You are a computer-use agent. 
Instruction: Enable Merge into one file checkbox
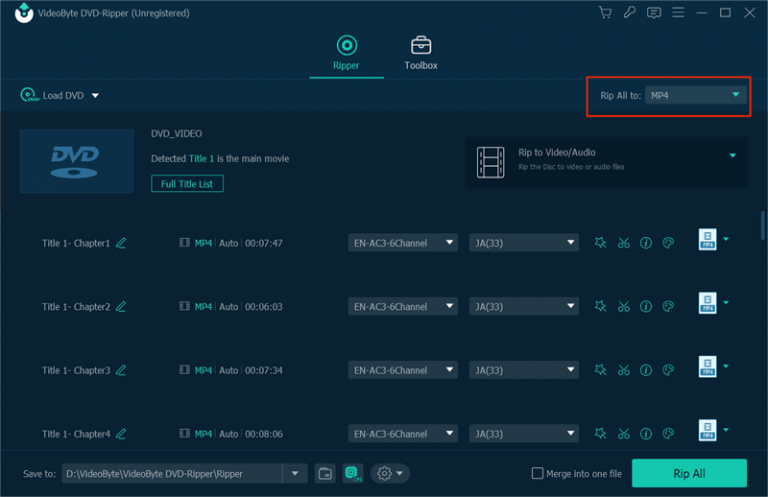tap(537, 473)
